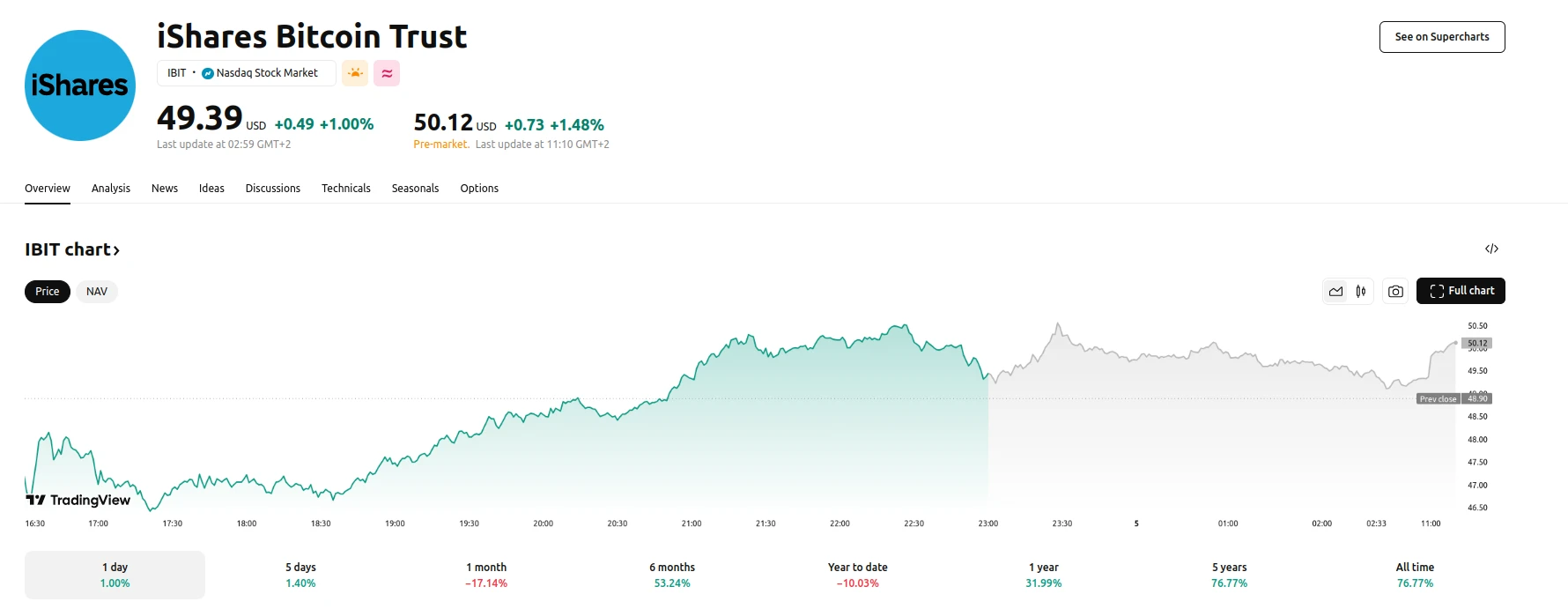Go to the Seasonals tab
This screenshot has height=609, width=1568.
tap(415, 189)
